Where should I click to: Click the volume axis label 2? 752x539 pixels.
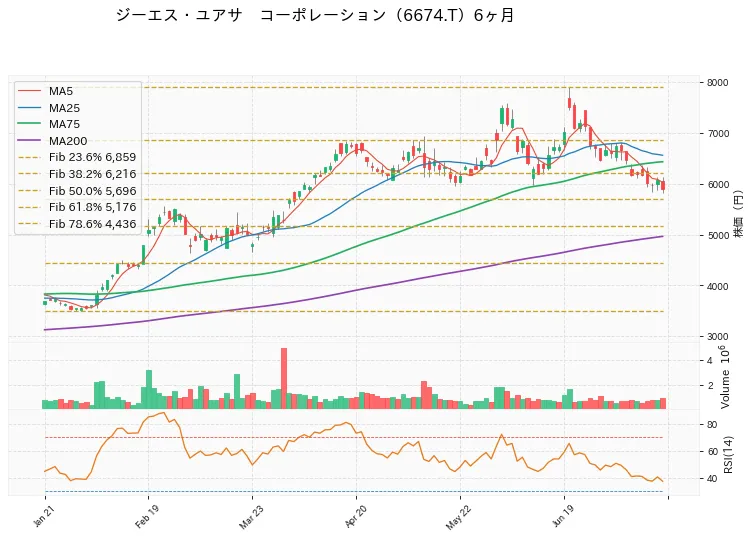point(709,386)
